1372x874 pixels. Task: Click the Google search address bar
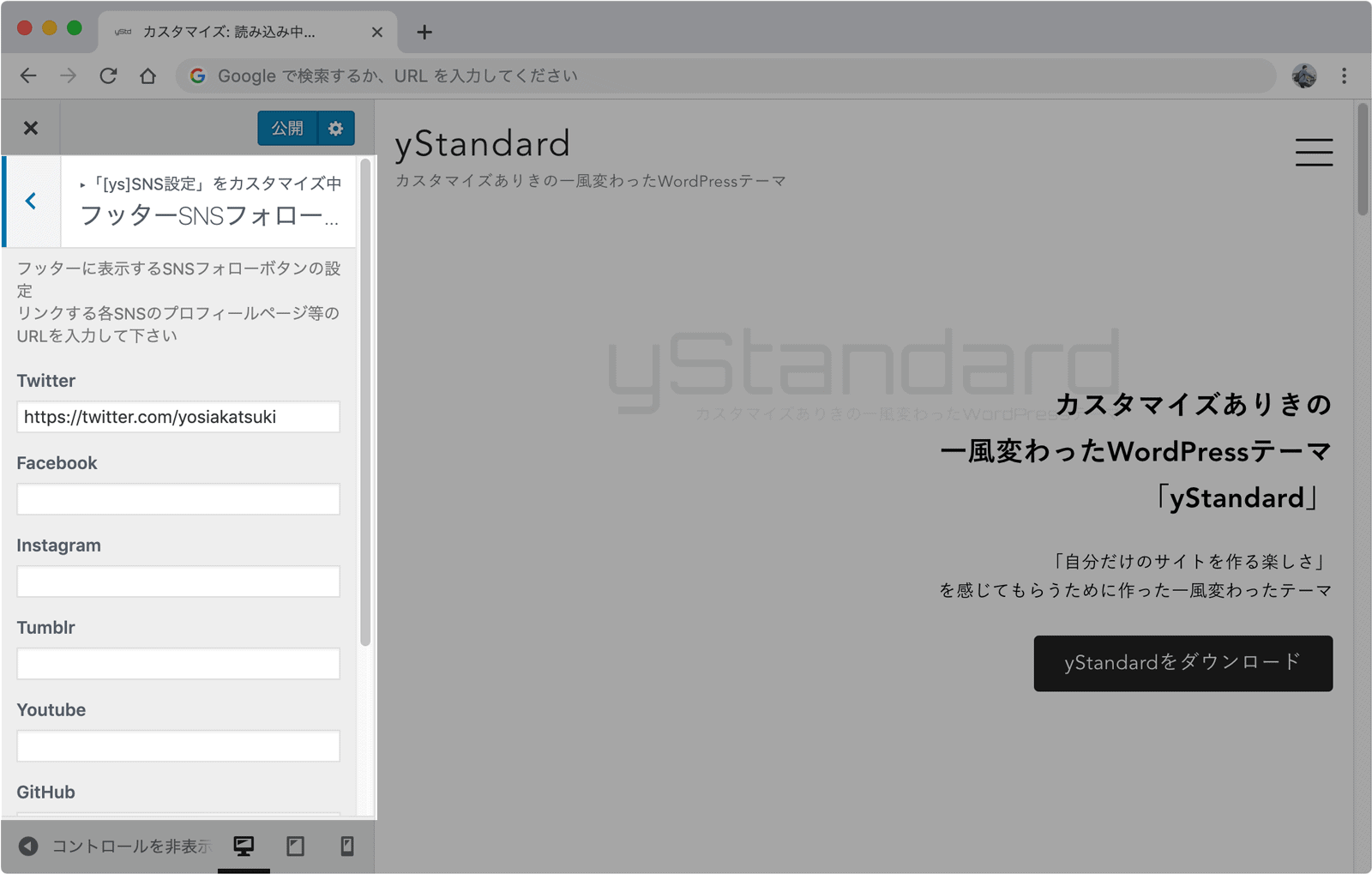(725, 75)
